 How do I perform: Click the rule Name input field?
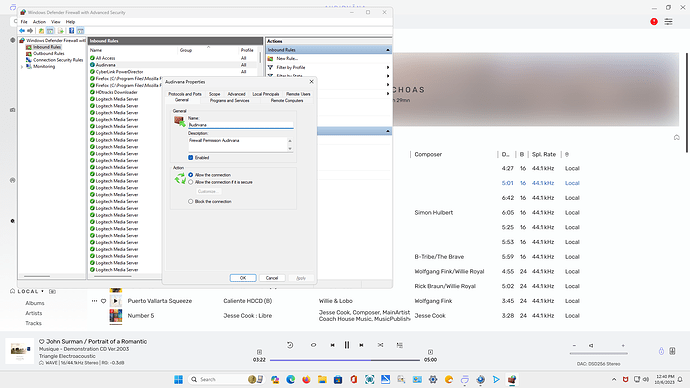coord(241,125)
